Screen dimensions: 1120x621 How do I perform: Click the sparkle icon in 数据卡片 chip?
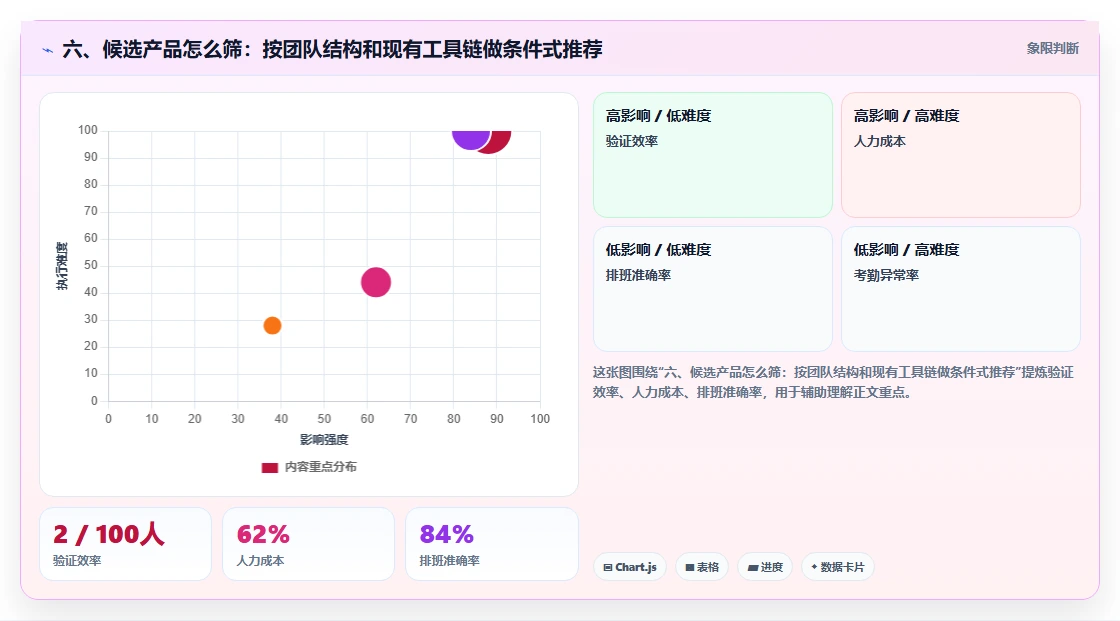pos(814,567)
